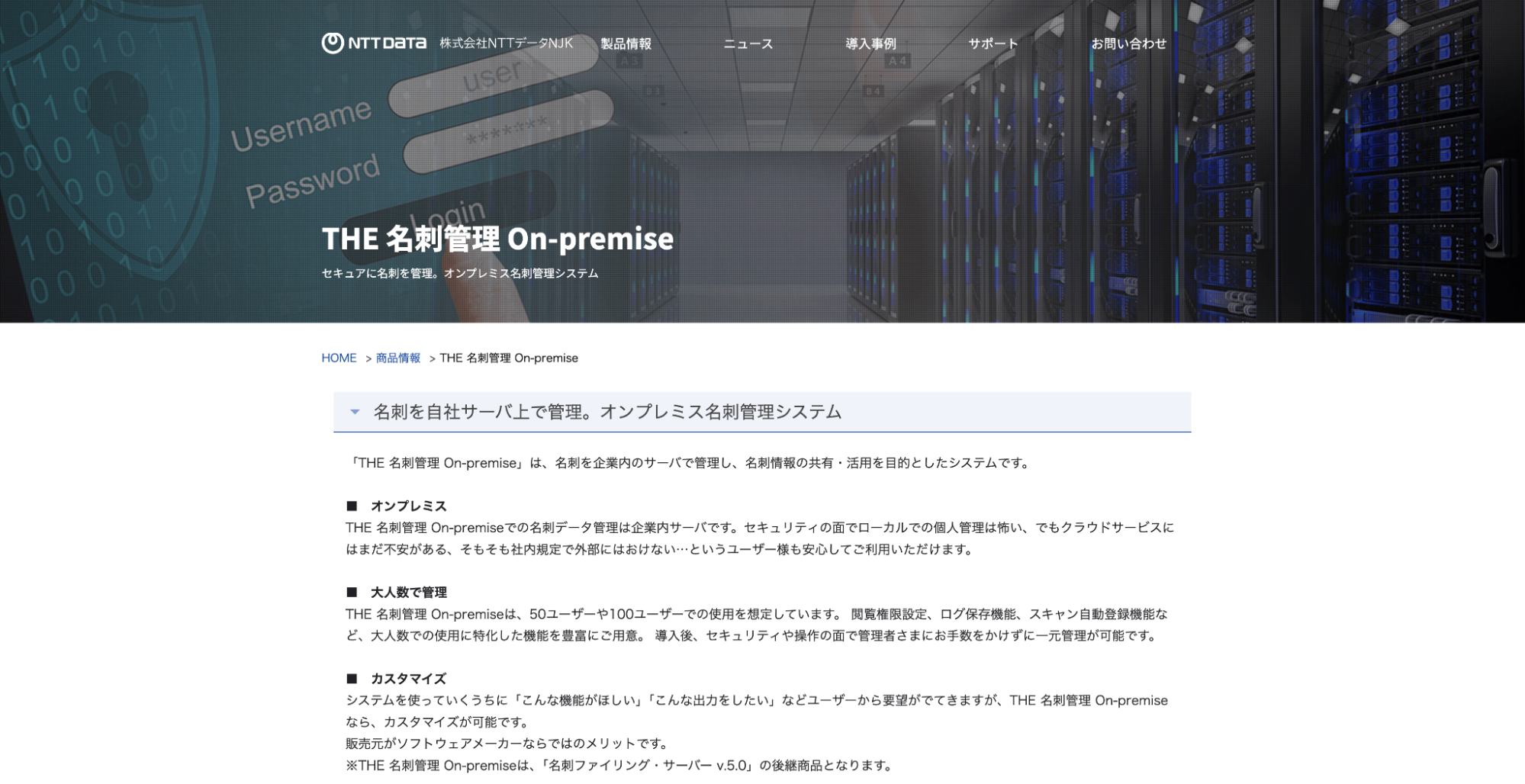Click the large THE 名刺管理 On-premise banner title
The width and height of the screenshot is (1525, 784).
tap(497, 239)
